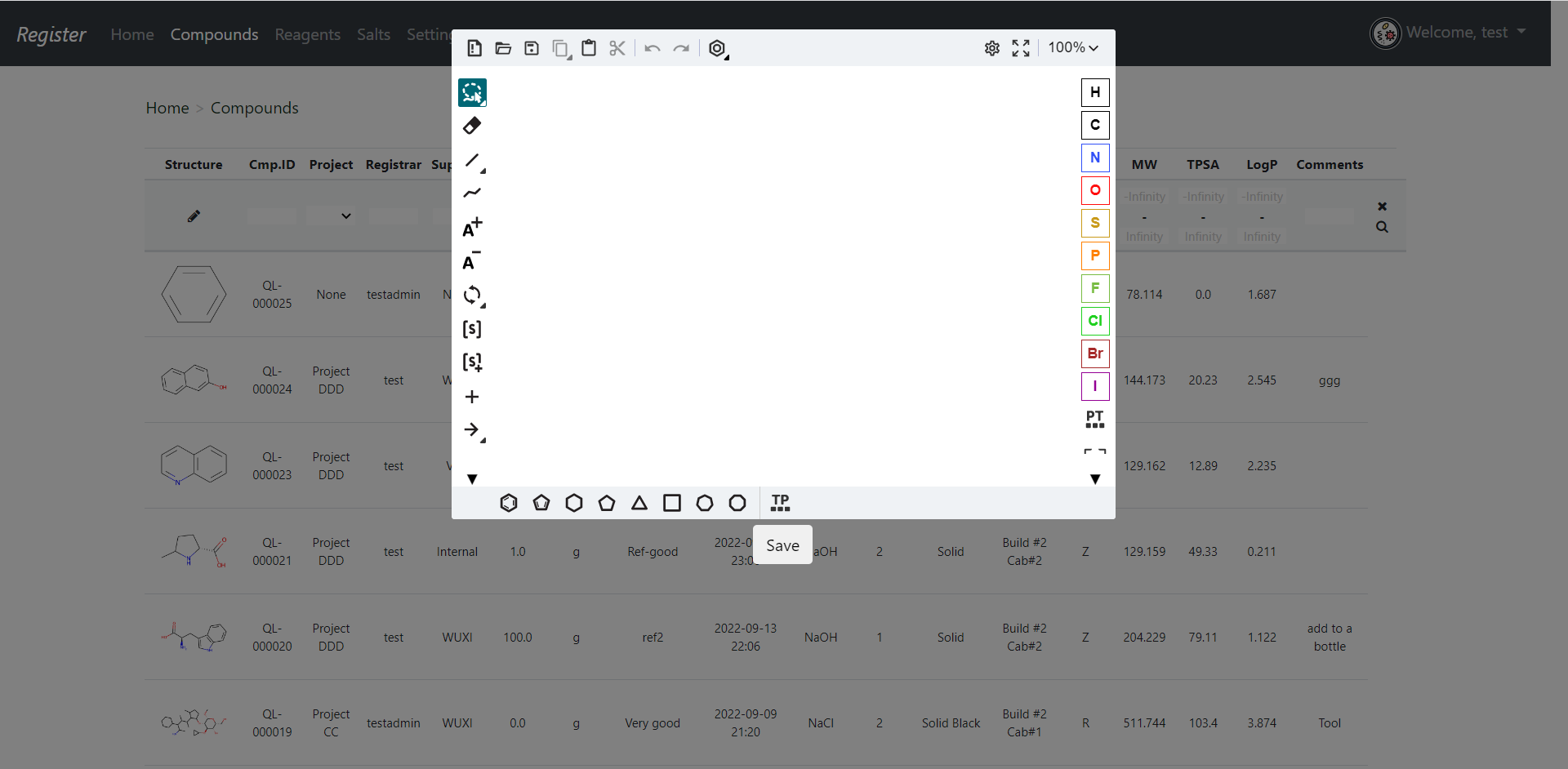Expand more right atom toolbar arrow
The height and width of the screenshot is (769, 1568).
click(x=1095, y=479)
